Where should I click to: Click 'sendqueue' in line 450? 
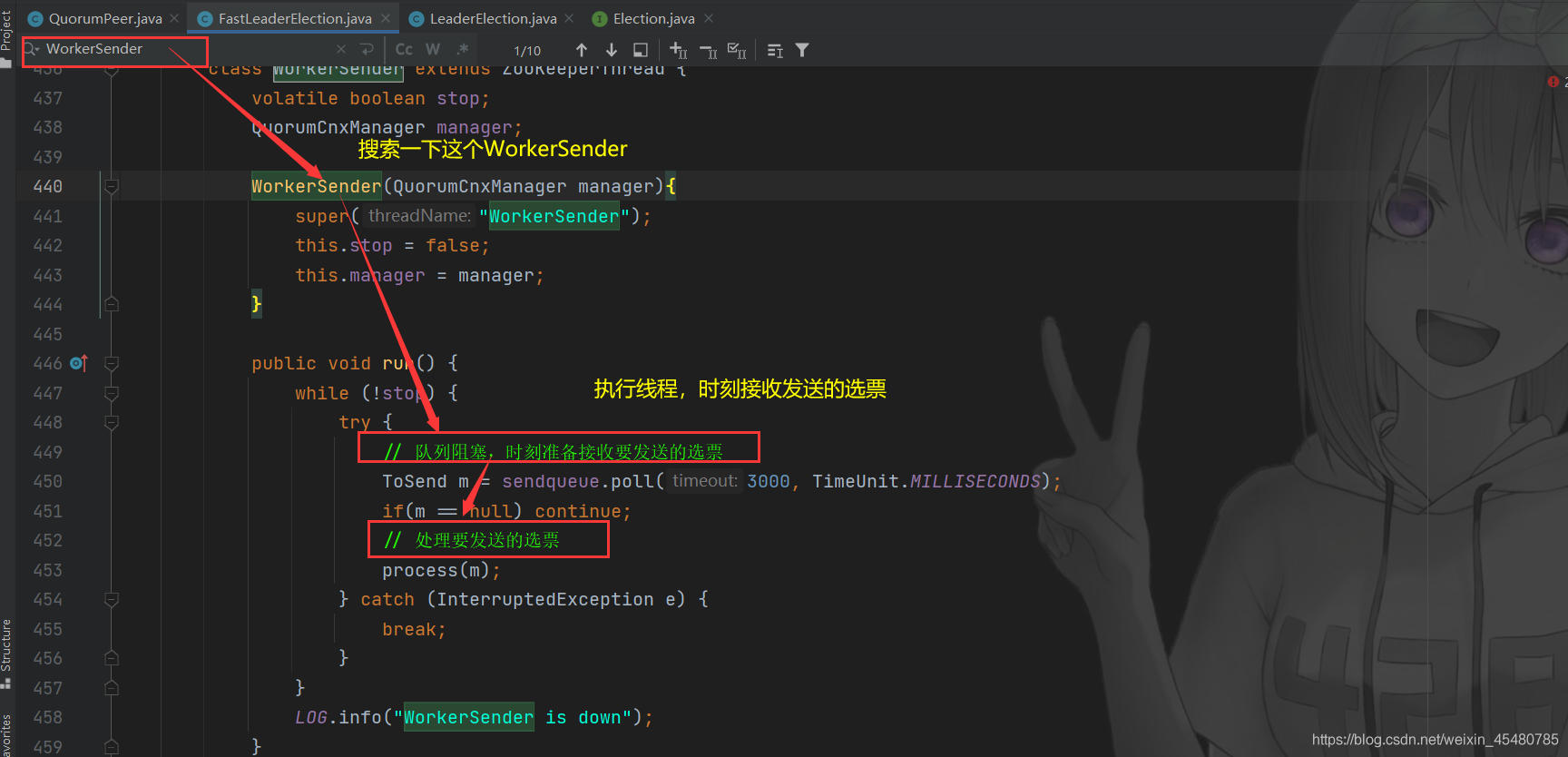[x=551, y=482]
